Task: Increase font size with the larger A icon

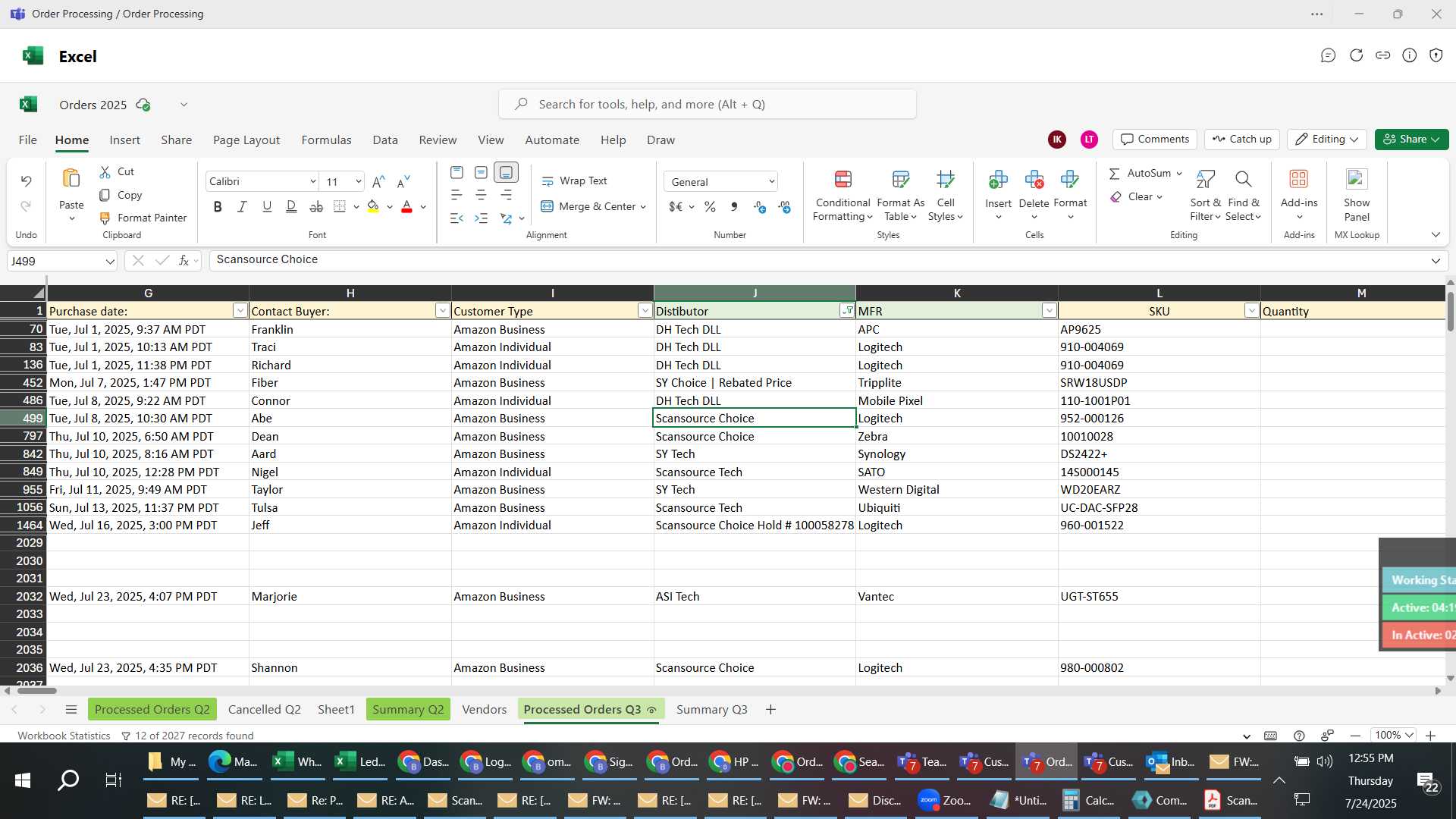Action: [x=378, y=181]
